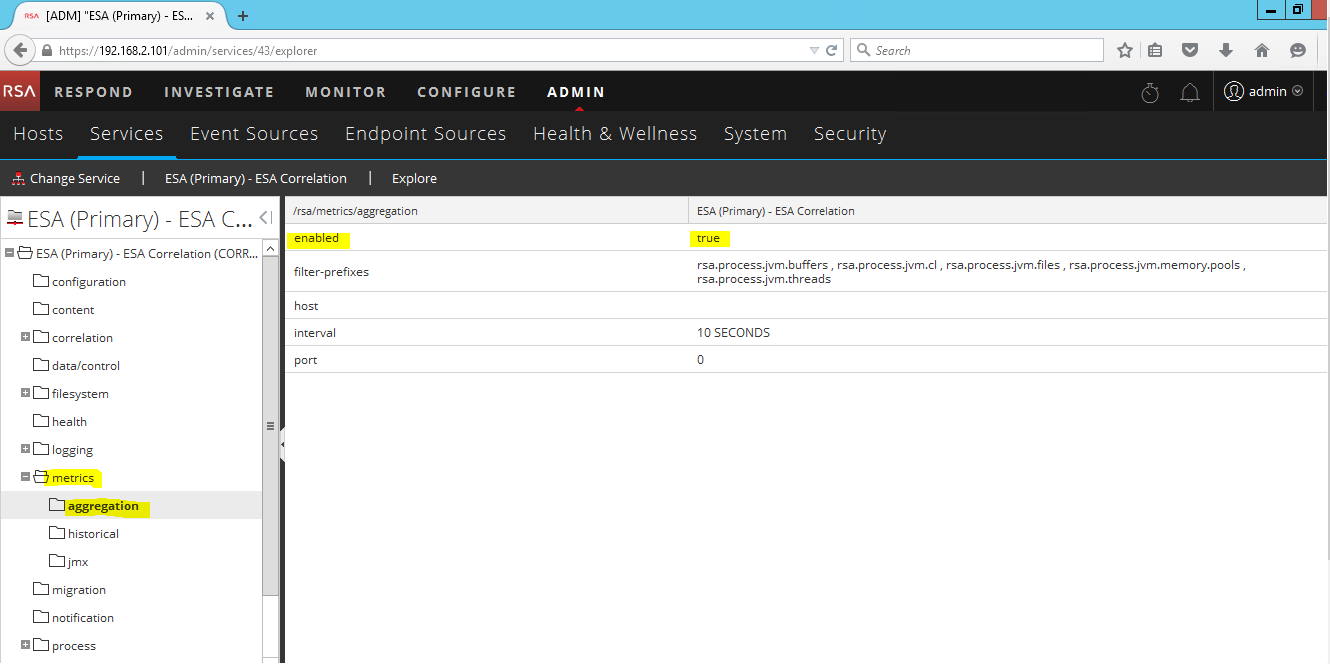The height and width of the screenshot is (664, 1330).
Task: Click the Pocket save icon
Action: pyautogui.click(x=1190, y=50)
